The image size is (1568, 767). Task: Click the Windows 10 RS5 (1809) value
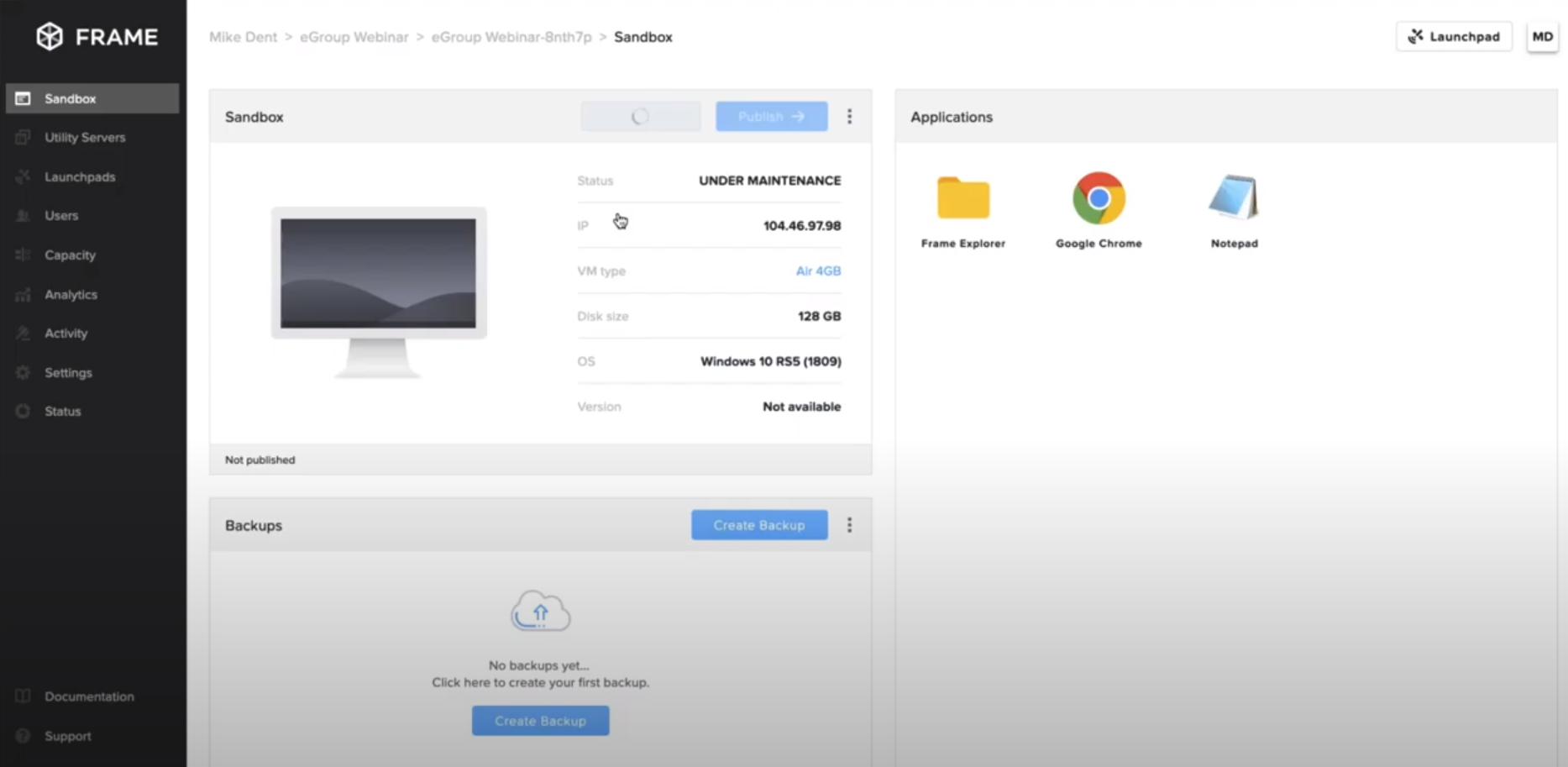point(771,361)
